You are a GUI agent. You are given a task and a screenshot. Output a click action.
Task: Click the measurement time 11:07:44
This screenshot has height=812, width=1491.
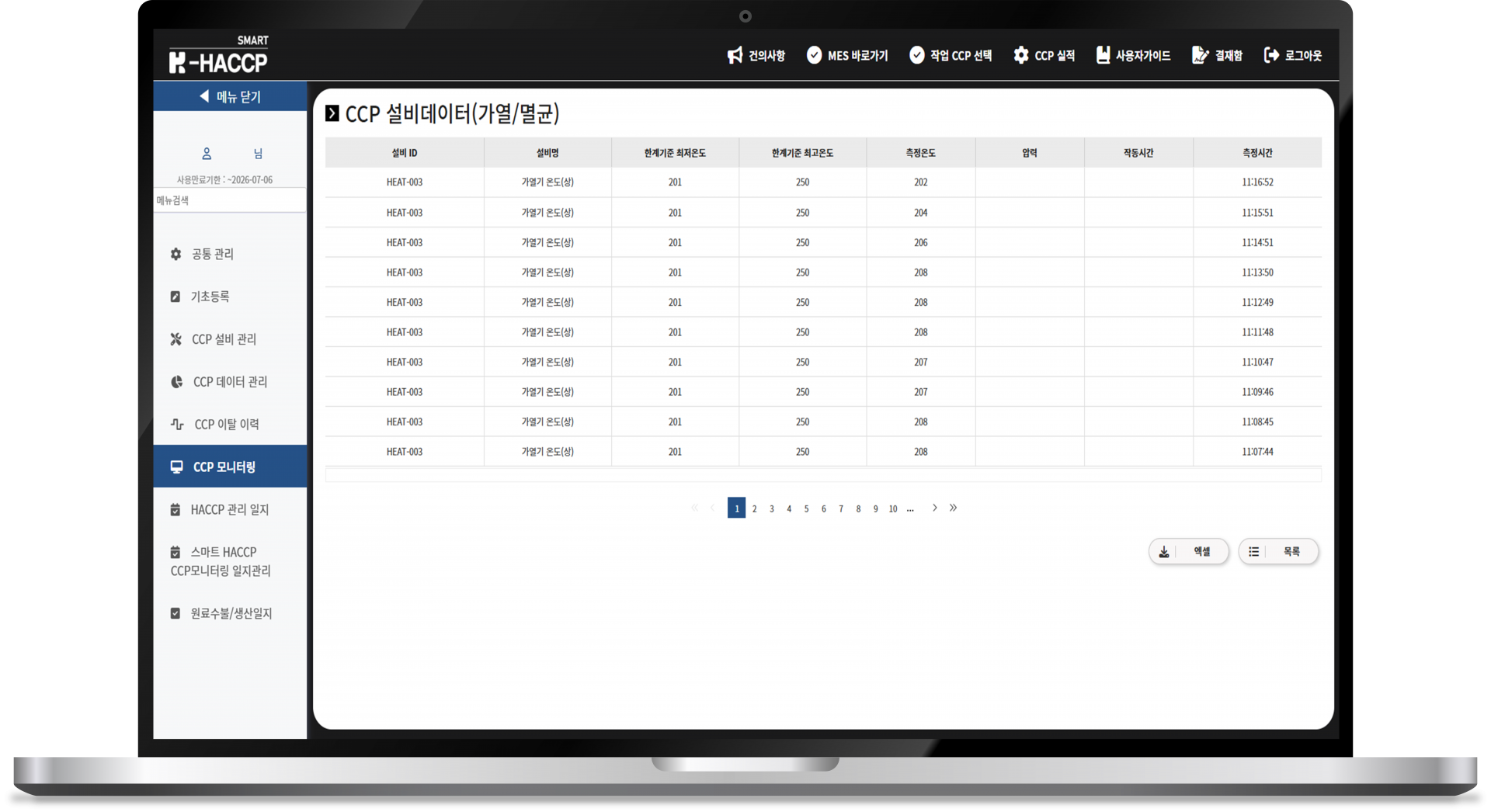tap(1257, 452)
